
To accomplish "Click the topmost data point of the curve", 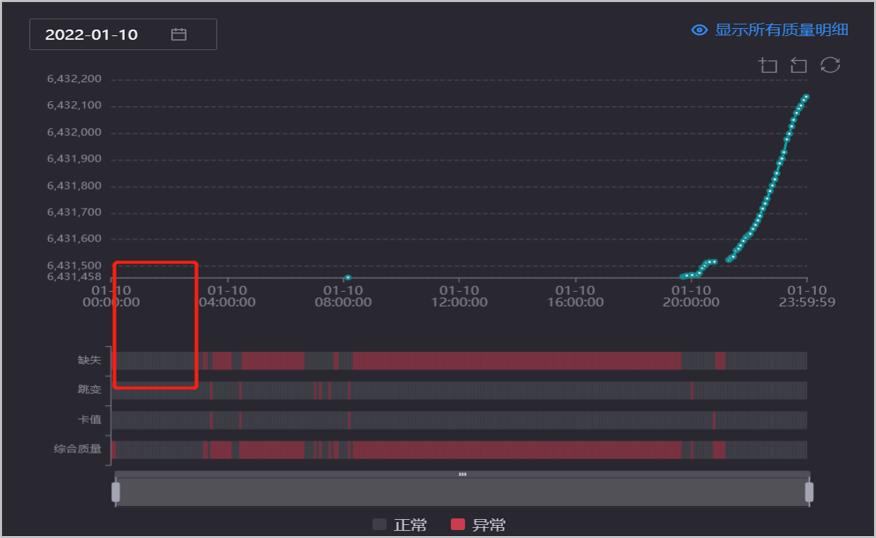I will pyautogui.click(x=805, y=97).
